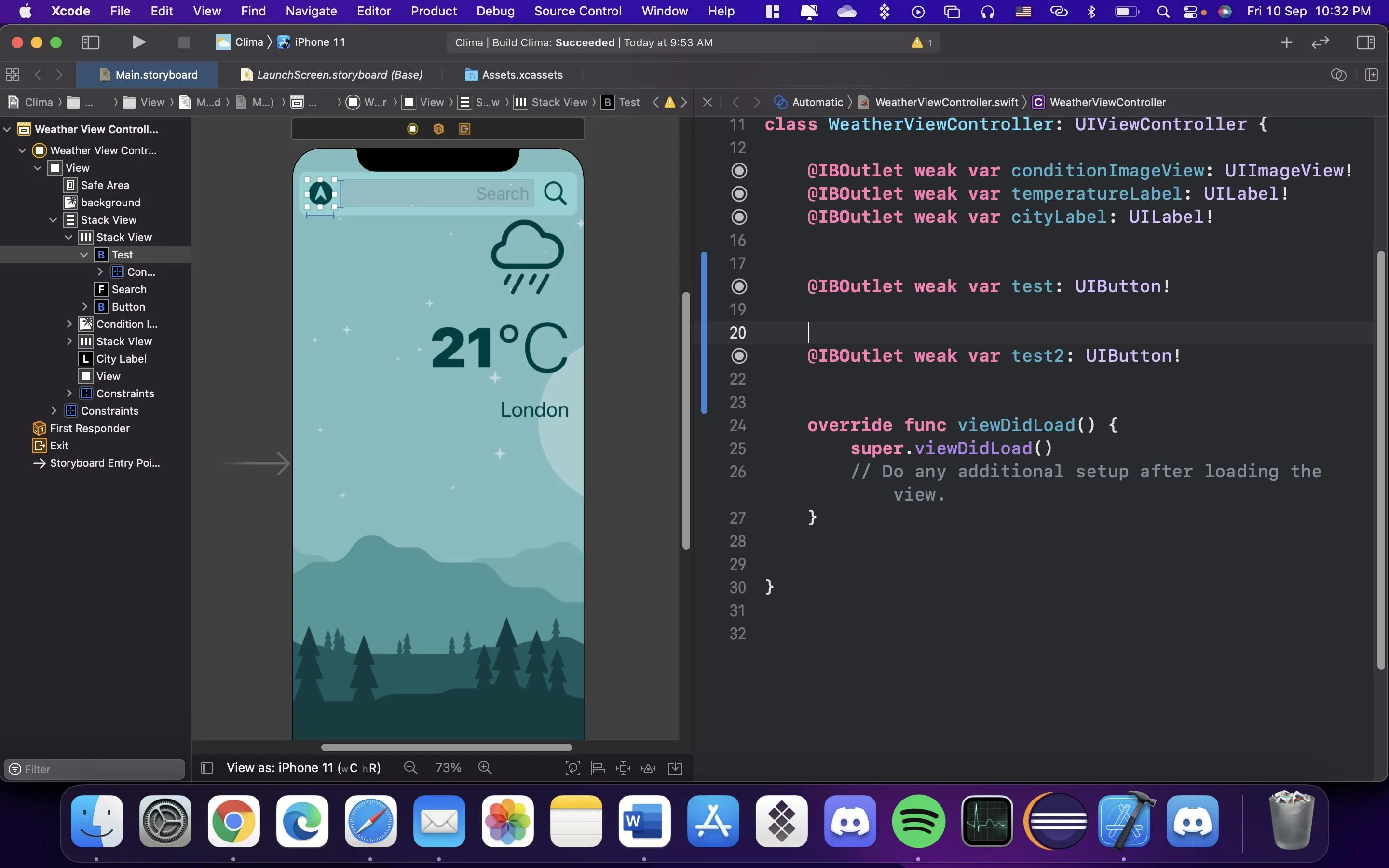The height and width of the screenshot is (868, 1389).
Task: Collapse the Test button tree item
Action: 84,254
